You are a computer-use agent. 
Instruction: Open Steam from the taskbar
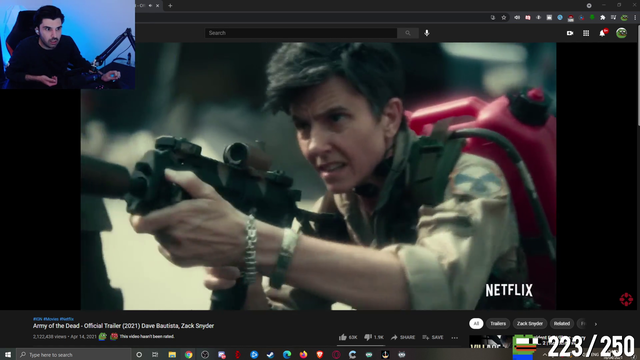tap(270, 355)
